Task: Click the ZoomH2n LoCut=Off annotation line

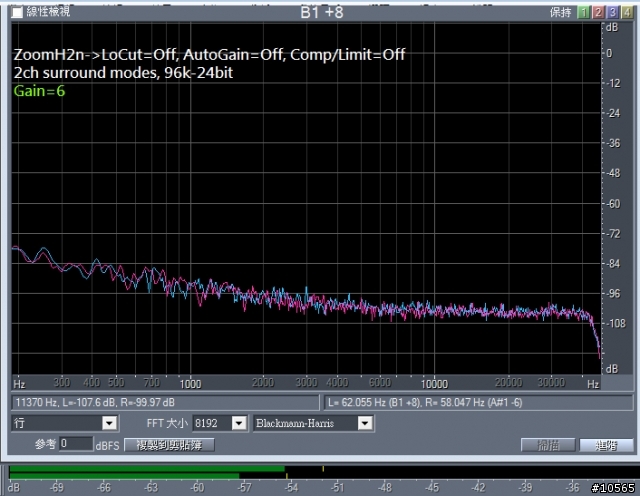Action: (209, 54)
